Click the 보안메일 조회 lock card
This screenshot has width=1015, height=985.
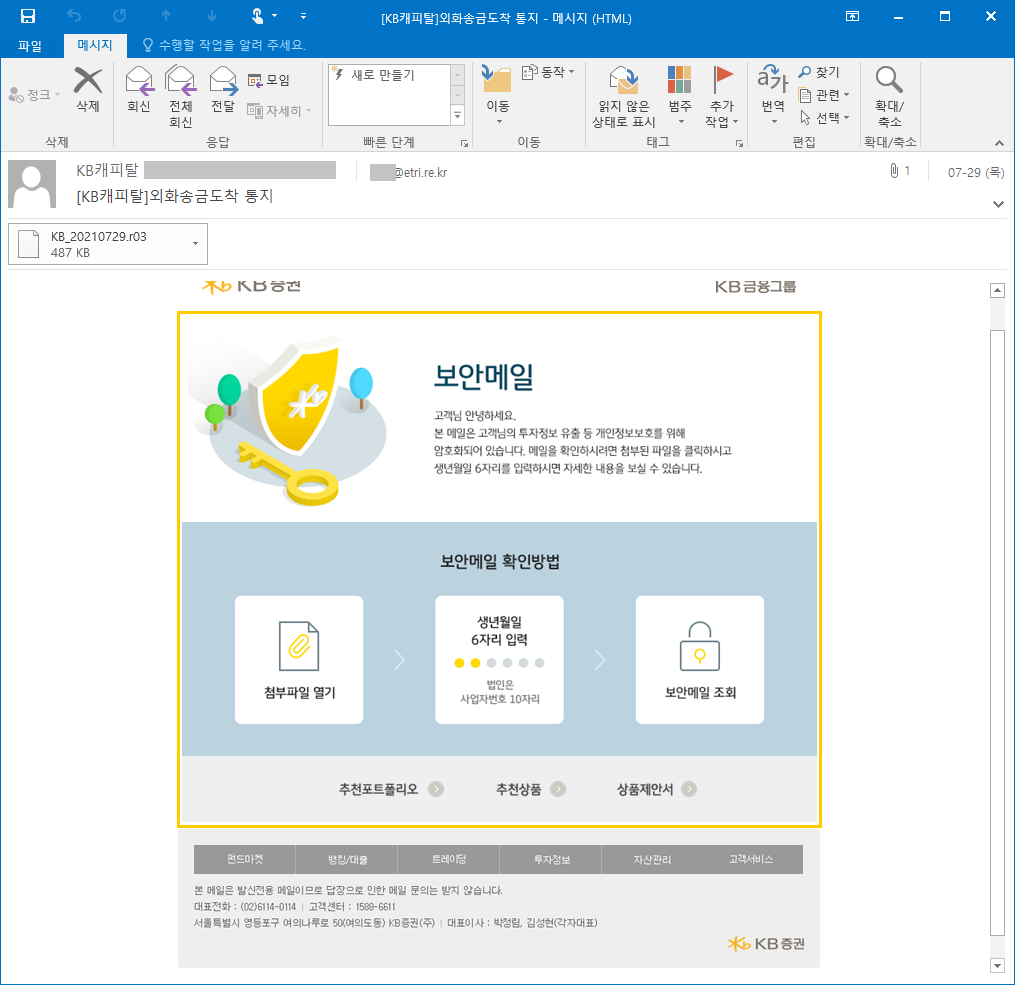[x=700, y=659]
